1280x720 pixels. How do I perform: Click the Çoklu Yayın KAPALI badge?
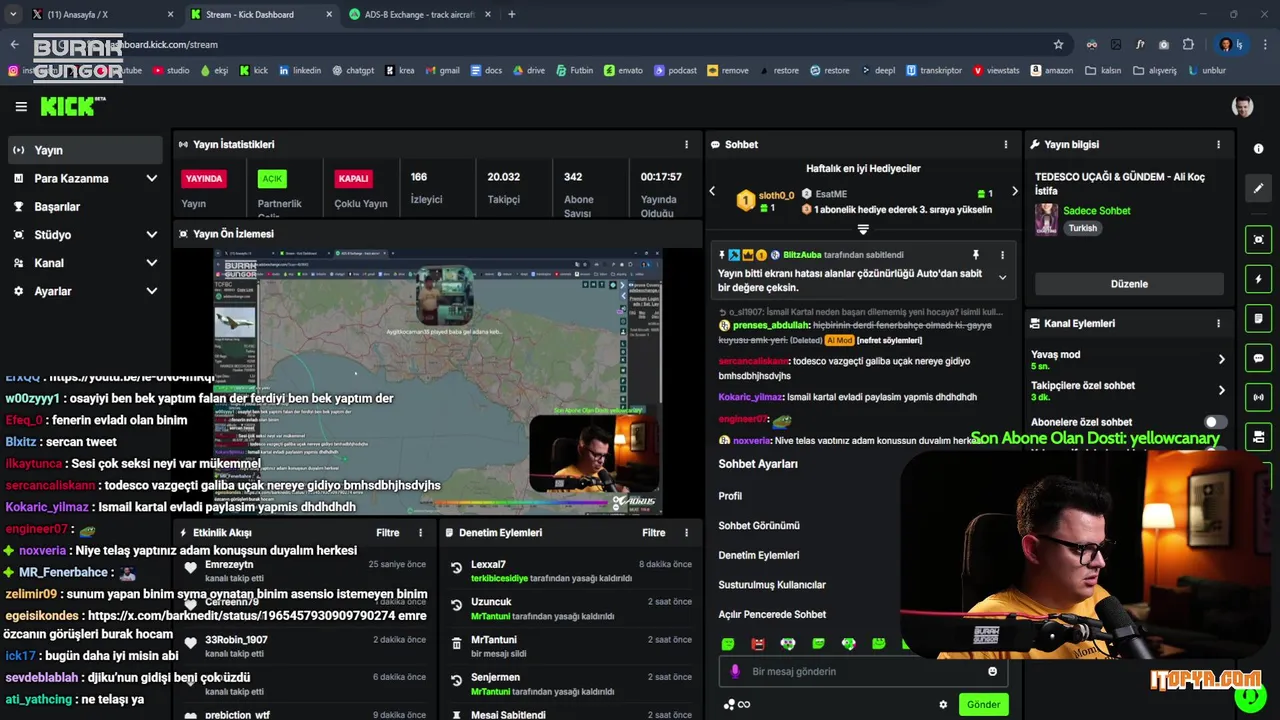point(354,179)
